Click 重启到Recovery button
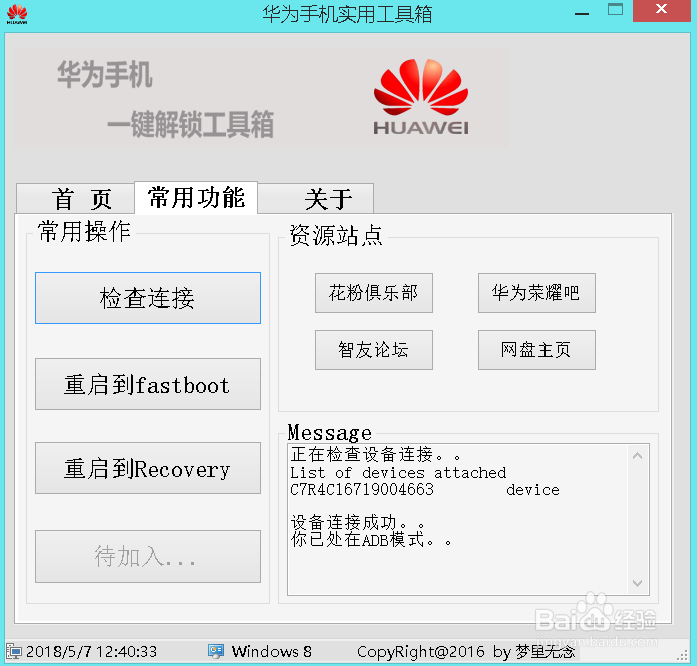Image resolution: width=697 pixels, height=666 pixels. pos(148,468)
